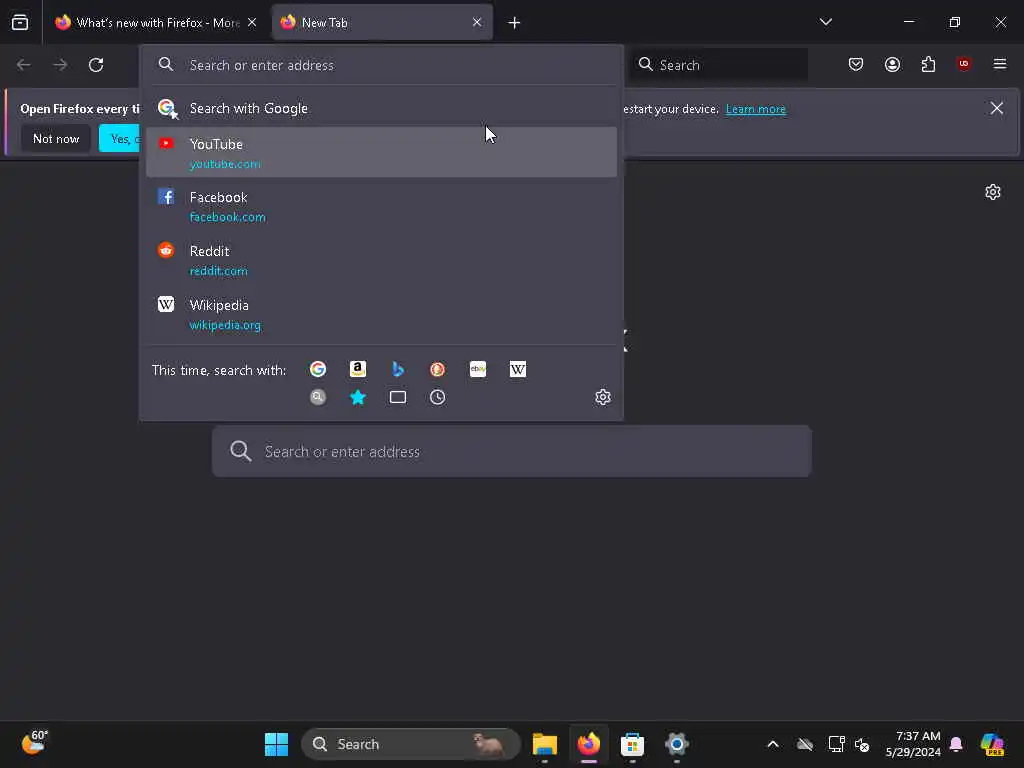Focus the new tab page search field
Image resolution: width=1024 pixels, height=768 pixels.
(512, 451)
